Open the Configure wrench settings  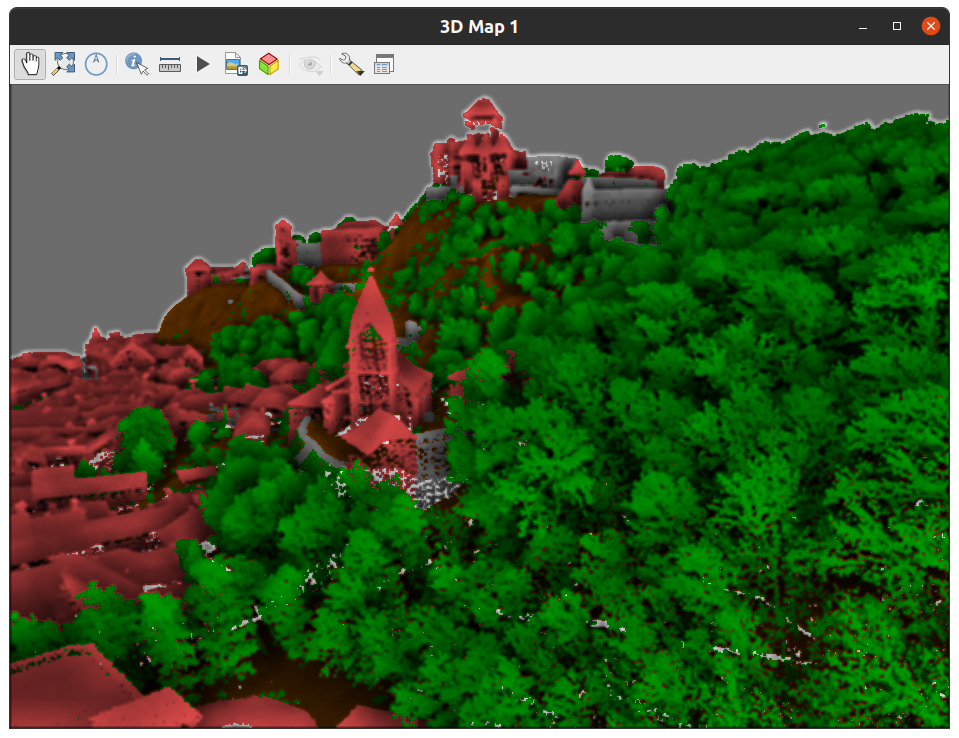(x=351, y=63)
